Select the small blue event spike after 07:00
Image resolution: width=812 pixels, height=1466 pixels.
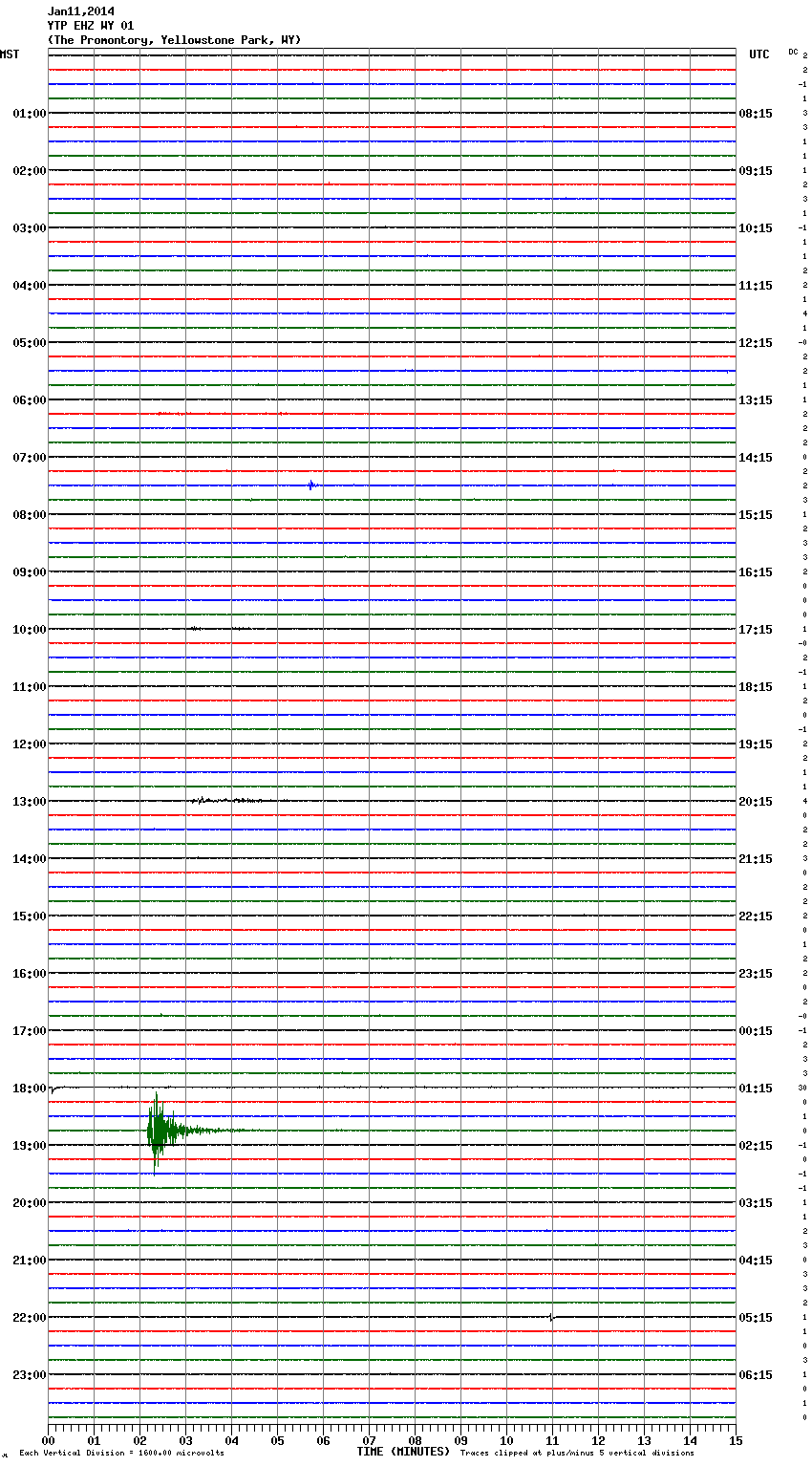[x=311, y=485]
